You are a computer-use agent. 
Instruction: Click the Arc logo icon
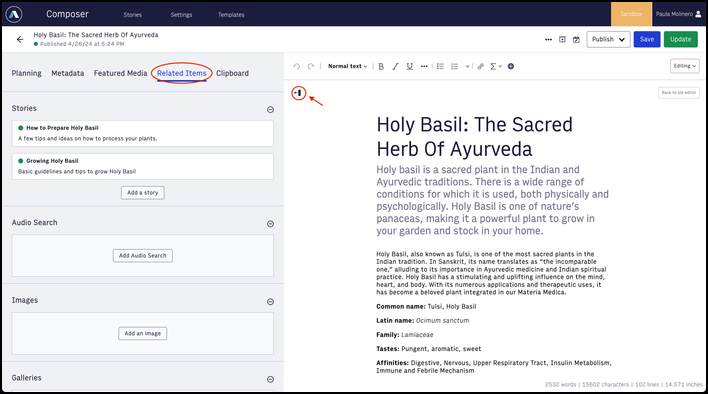coord(14,14)
